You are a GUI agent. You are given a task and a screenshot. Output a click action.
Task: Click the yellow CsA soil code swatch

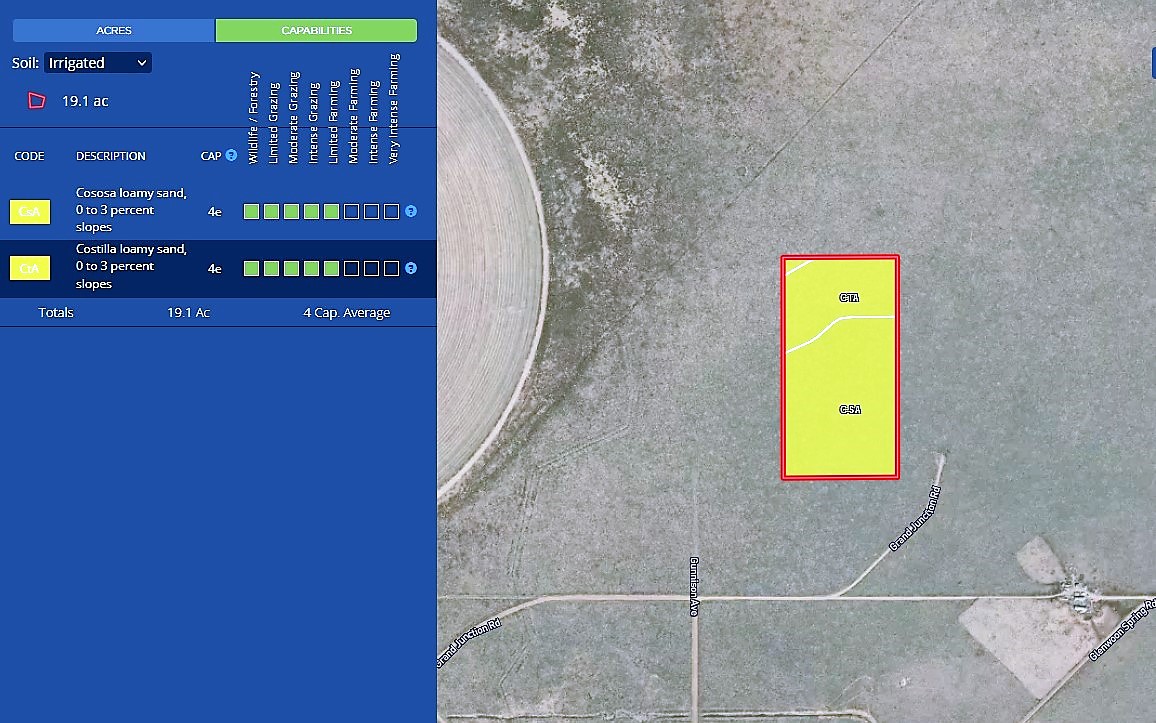pyautogui.click(x=30, y=212)
